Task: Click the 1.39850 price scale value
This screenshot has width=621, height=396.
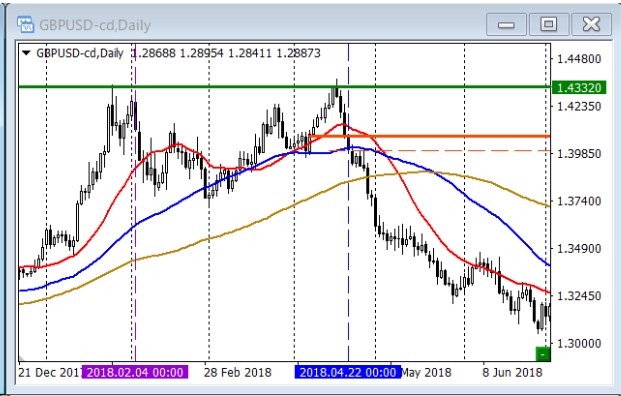Action: coord(579,153)
